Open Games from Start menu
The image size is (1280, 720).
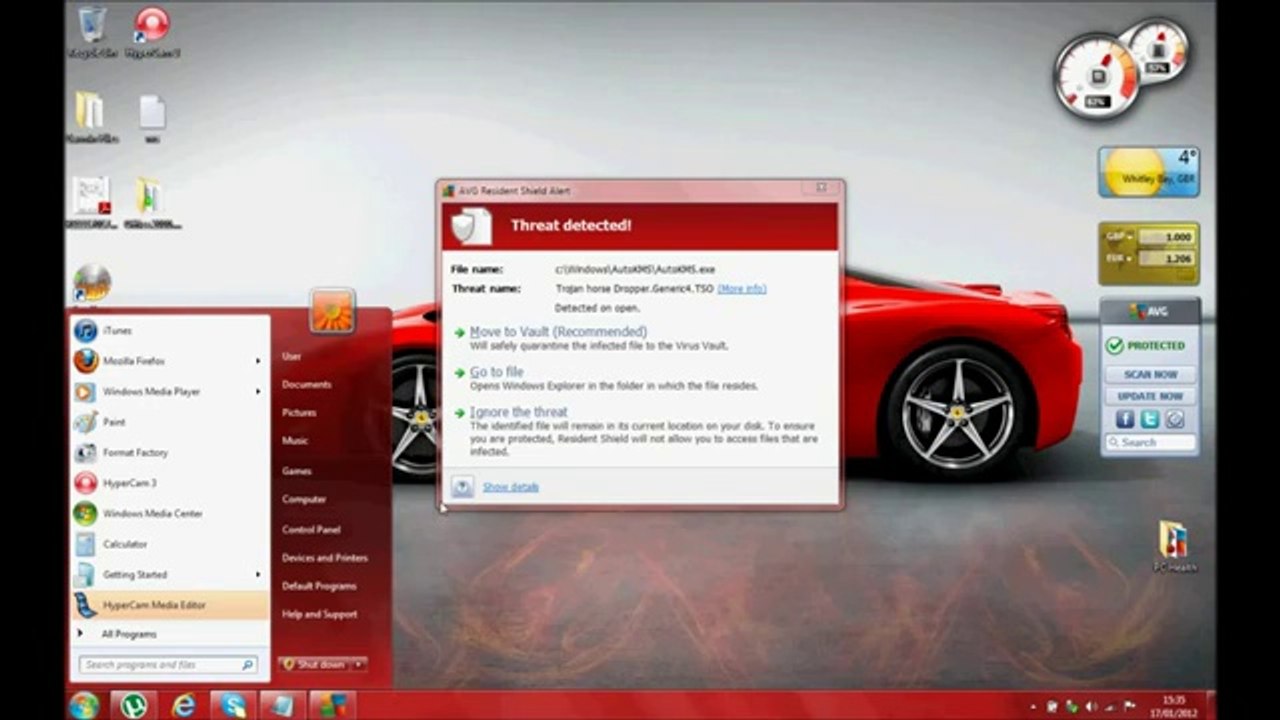click(296, 471)
